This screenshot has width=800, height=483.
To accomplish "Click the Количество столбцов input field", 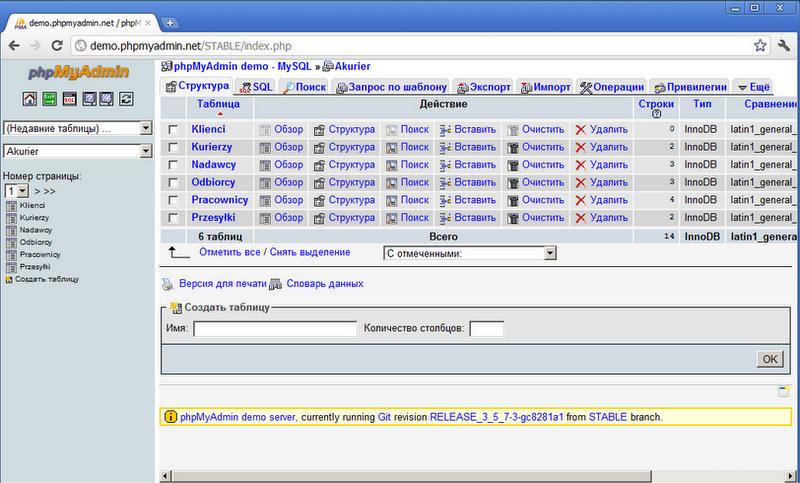I will click(x=487, y=328).
